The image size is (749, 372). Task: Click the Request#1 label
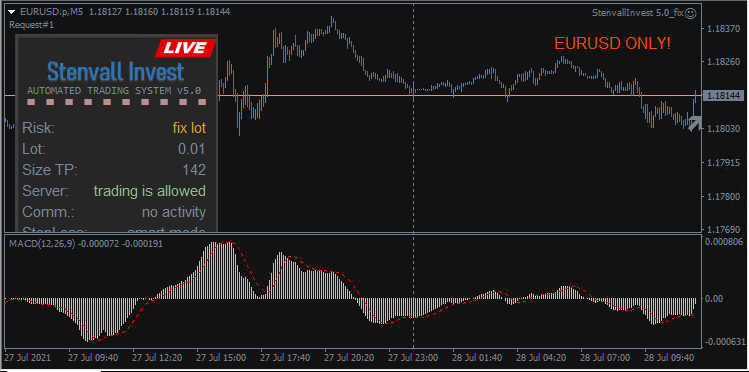[32, 25]
